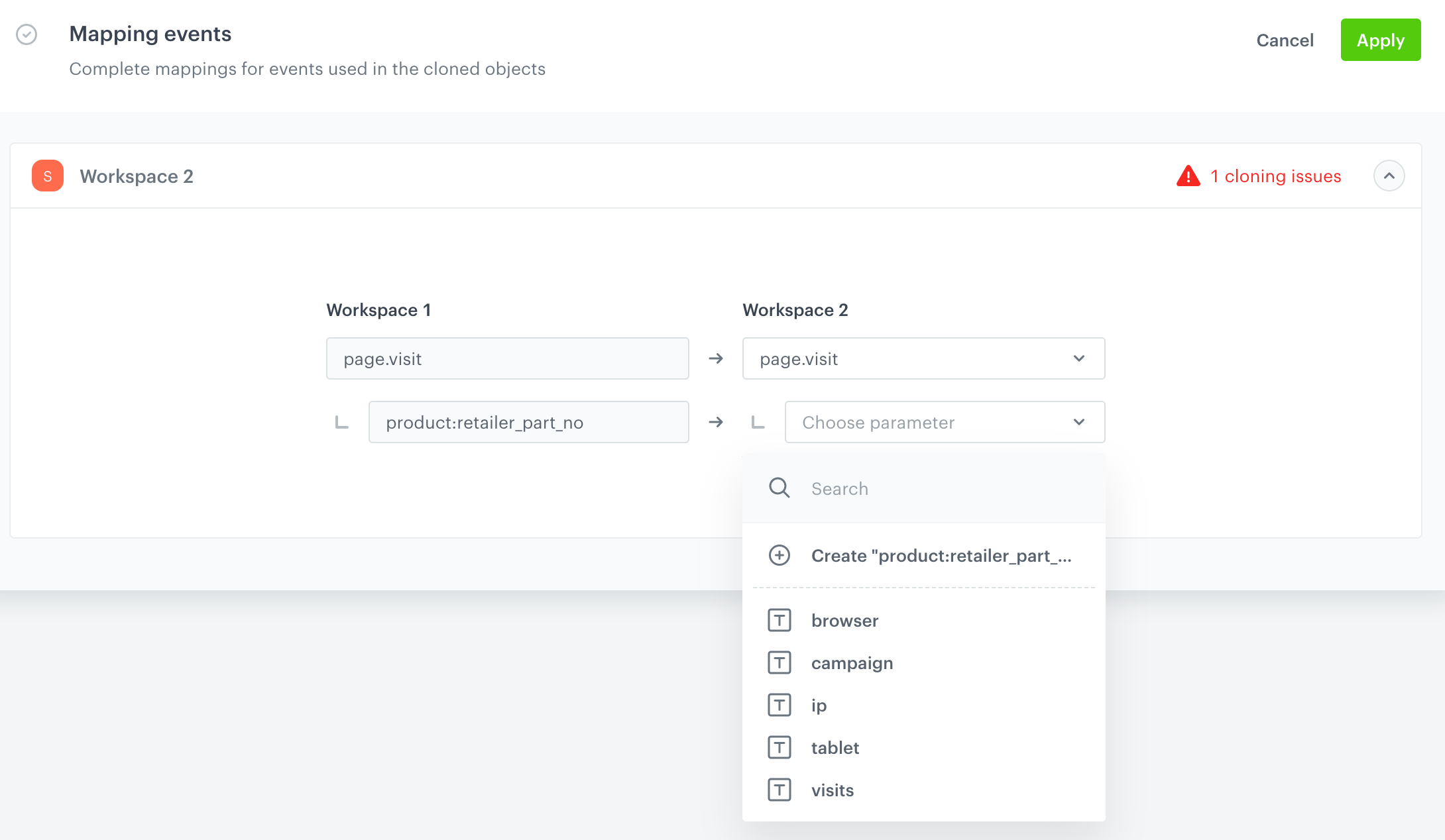Select "tablet" from the parameter list
Viewport: 1445px width, 840px height.
tap(835, 747)
